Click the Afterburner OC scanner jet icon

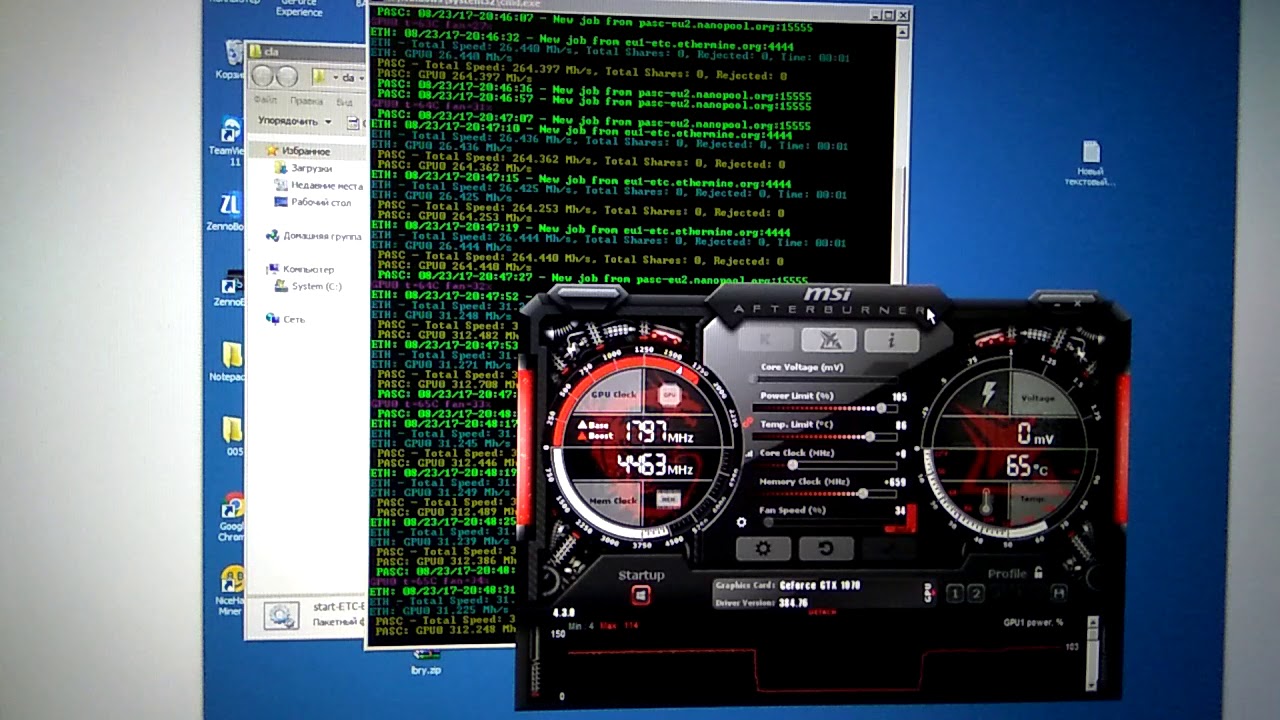click(x=828, y=341)
